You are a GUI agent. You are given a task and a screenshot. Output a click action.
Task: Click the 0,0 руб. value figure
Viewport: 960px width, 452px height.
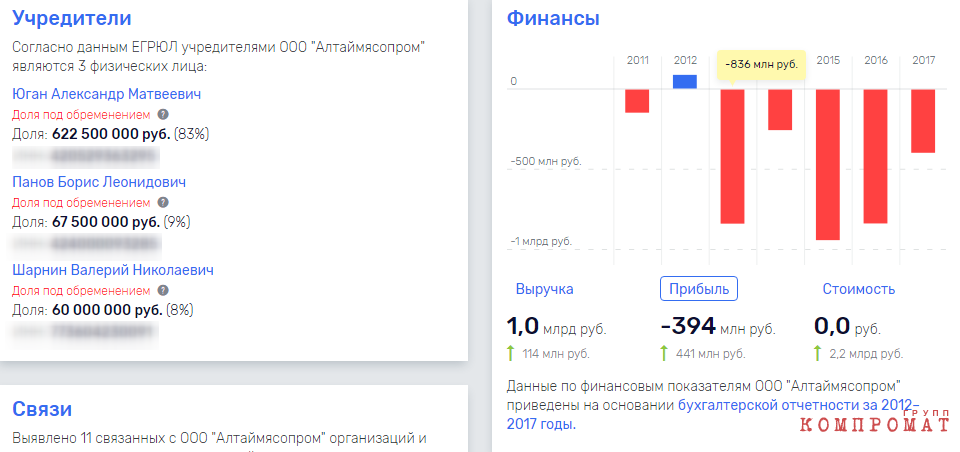[x=847, y=327]
